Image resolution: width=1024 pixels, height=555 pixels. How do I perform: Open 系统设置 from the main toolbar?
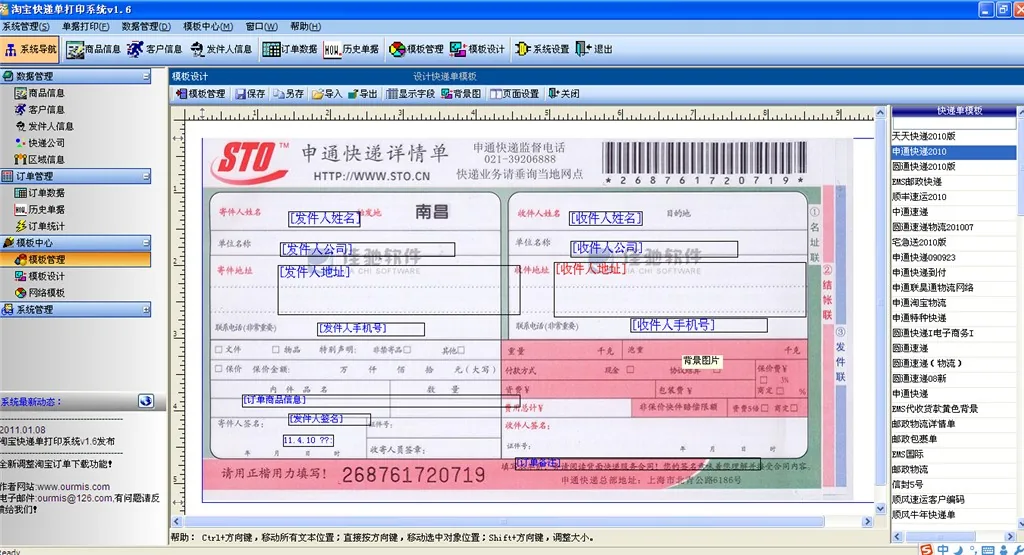click(x=542, y=49)
